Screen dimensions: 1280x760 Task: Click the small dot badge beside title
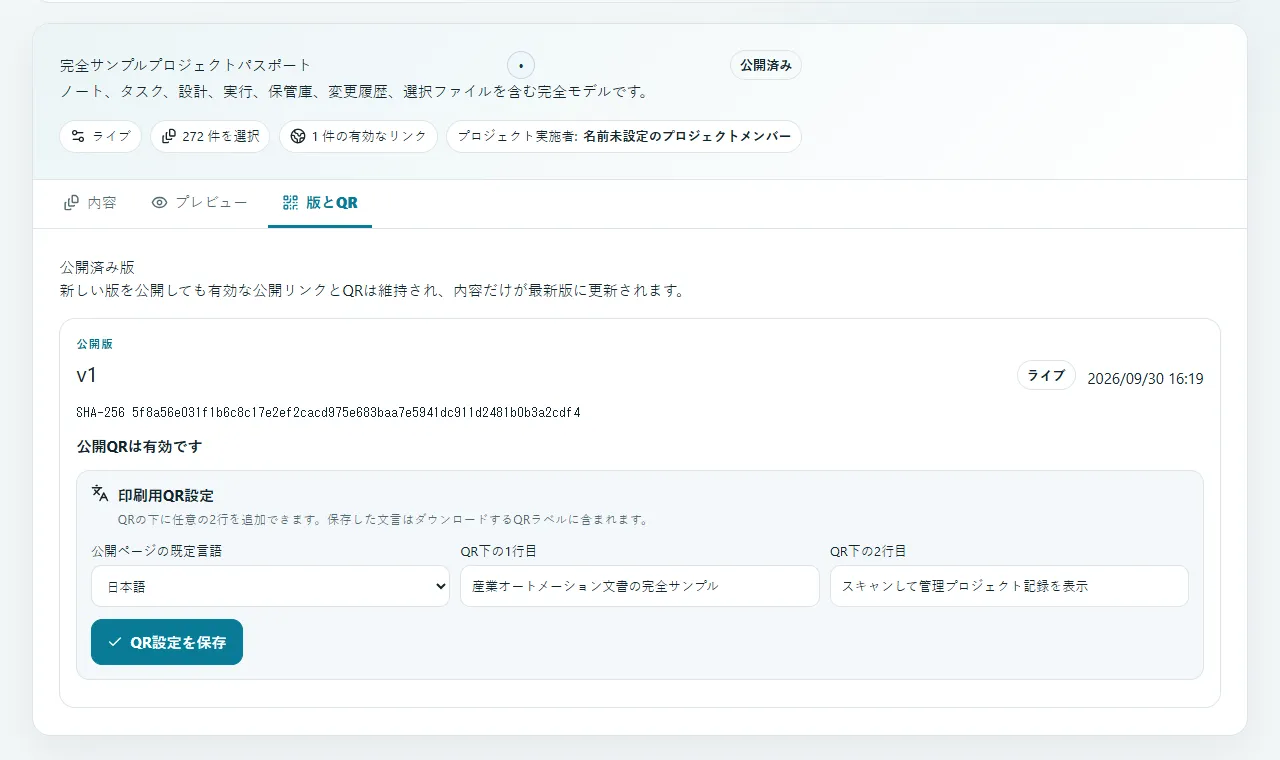point(521,65)
